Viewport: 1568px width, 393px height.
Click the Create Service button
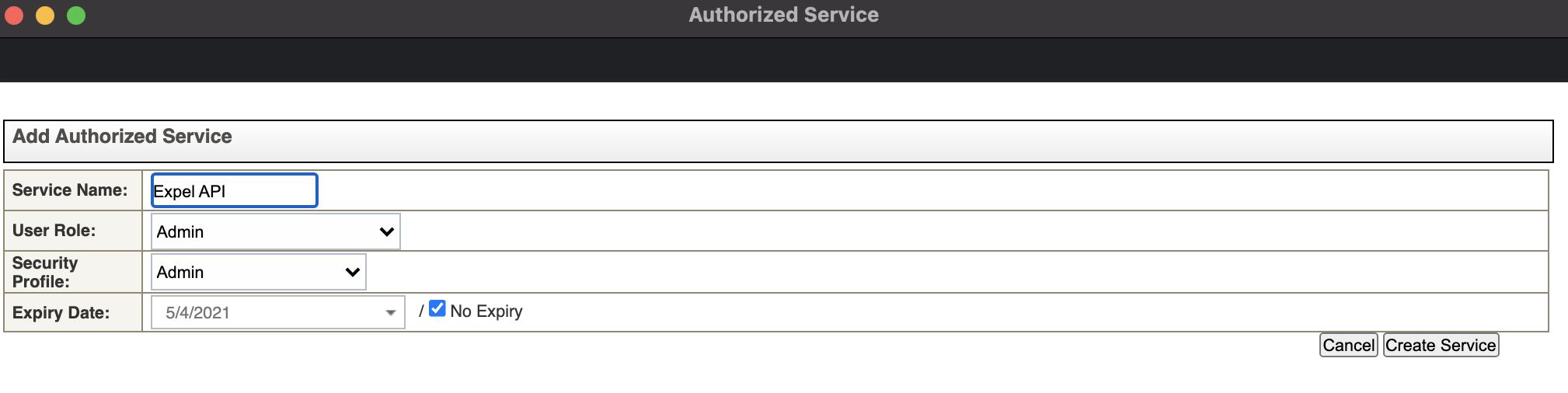(1441, 346)
